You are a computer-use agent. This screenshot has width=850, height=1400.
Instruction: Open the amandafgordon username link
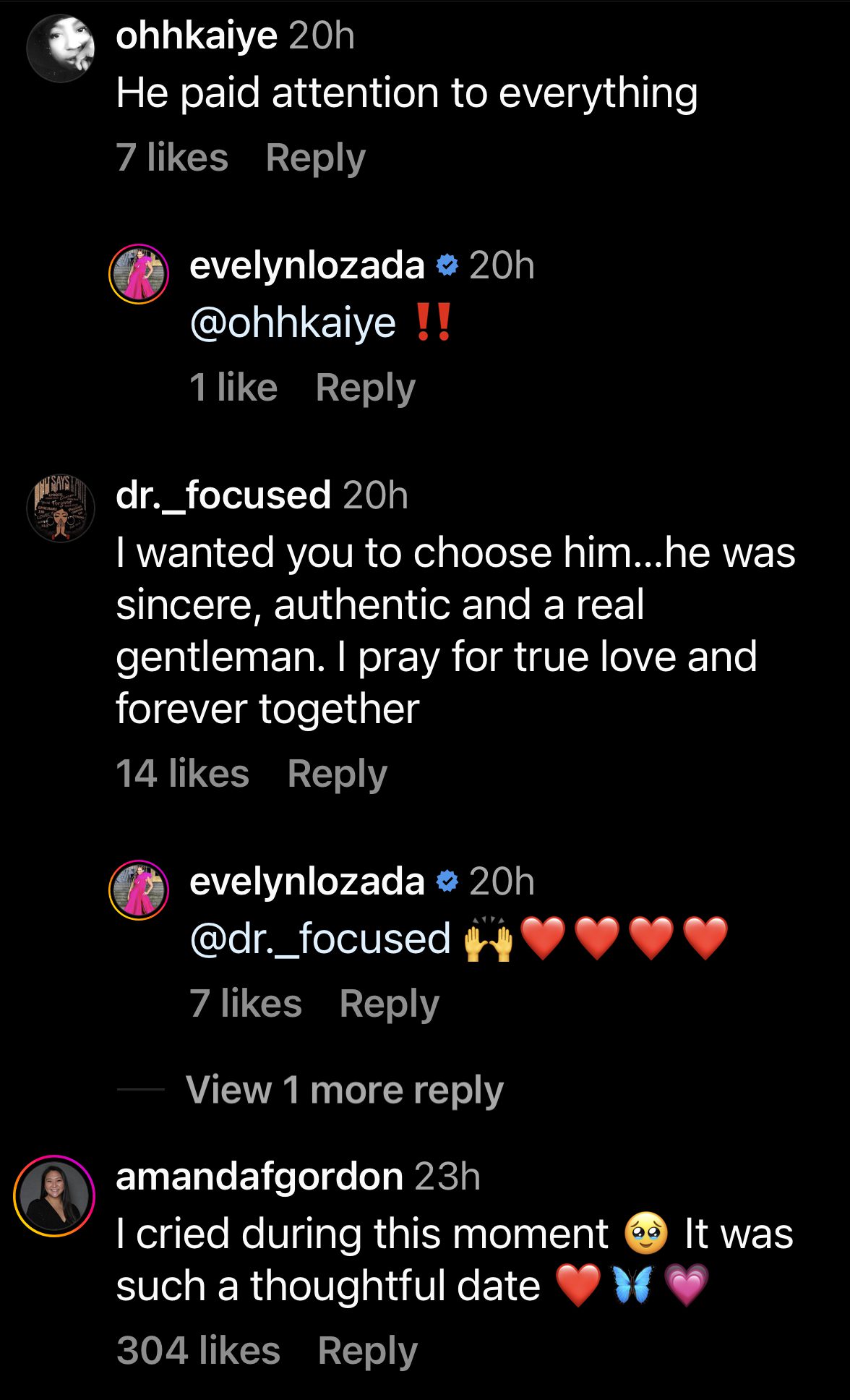point(259,1177)
